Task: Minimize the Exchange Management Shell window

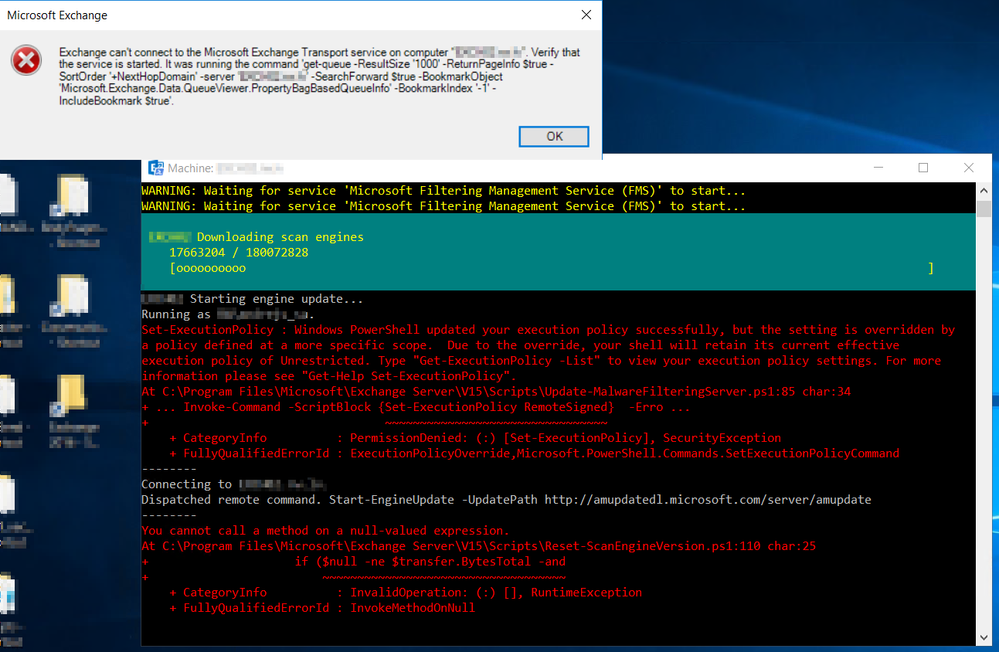Action: point(879,168)
